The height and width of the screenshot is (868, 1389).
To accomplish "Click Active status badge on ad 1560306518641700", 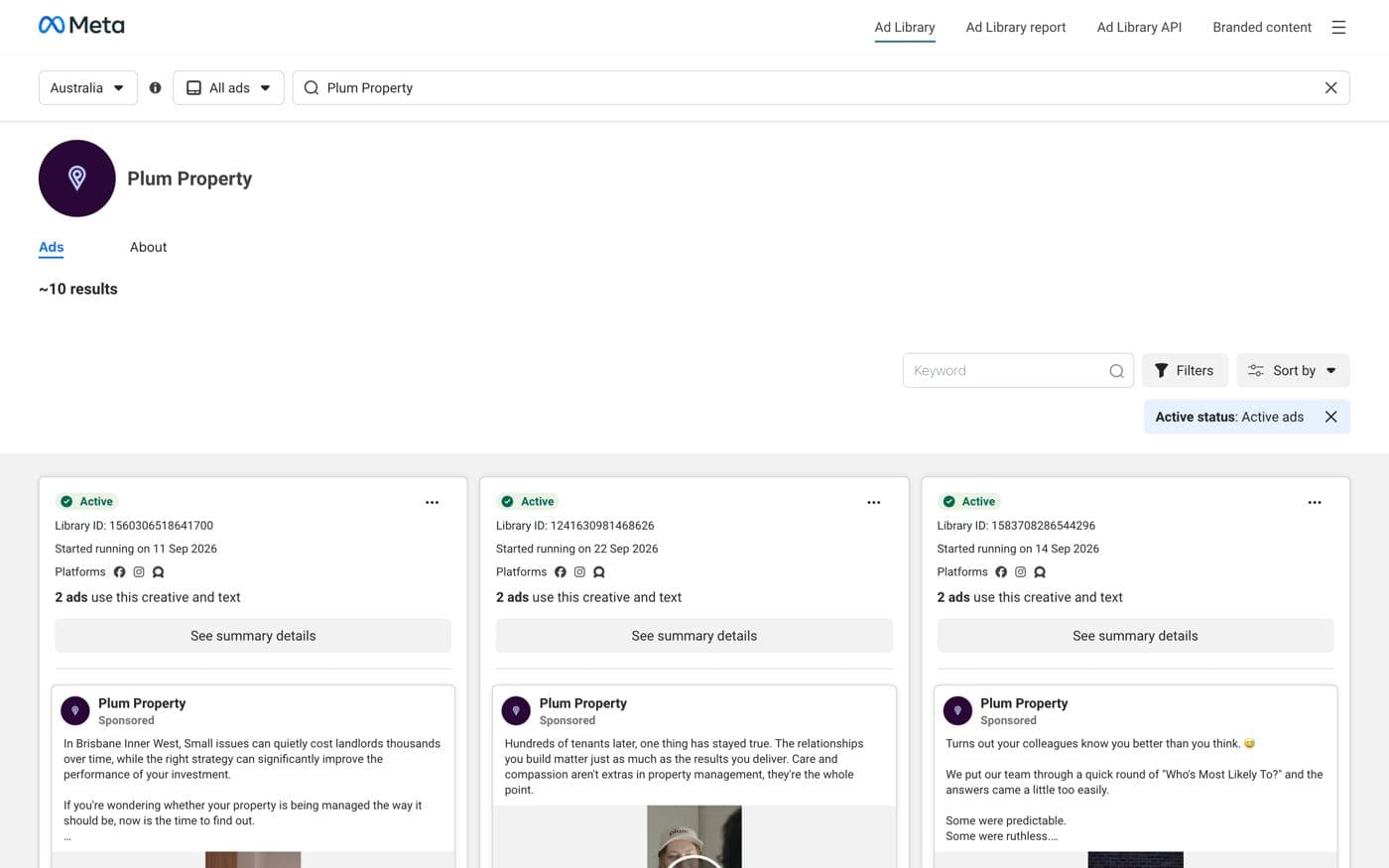I will pos(86,502).
